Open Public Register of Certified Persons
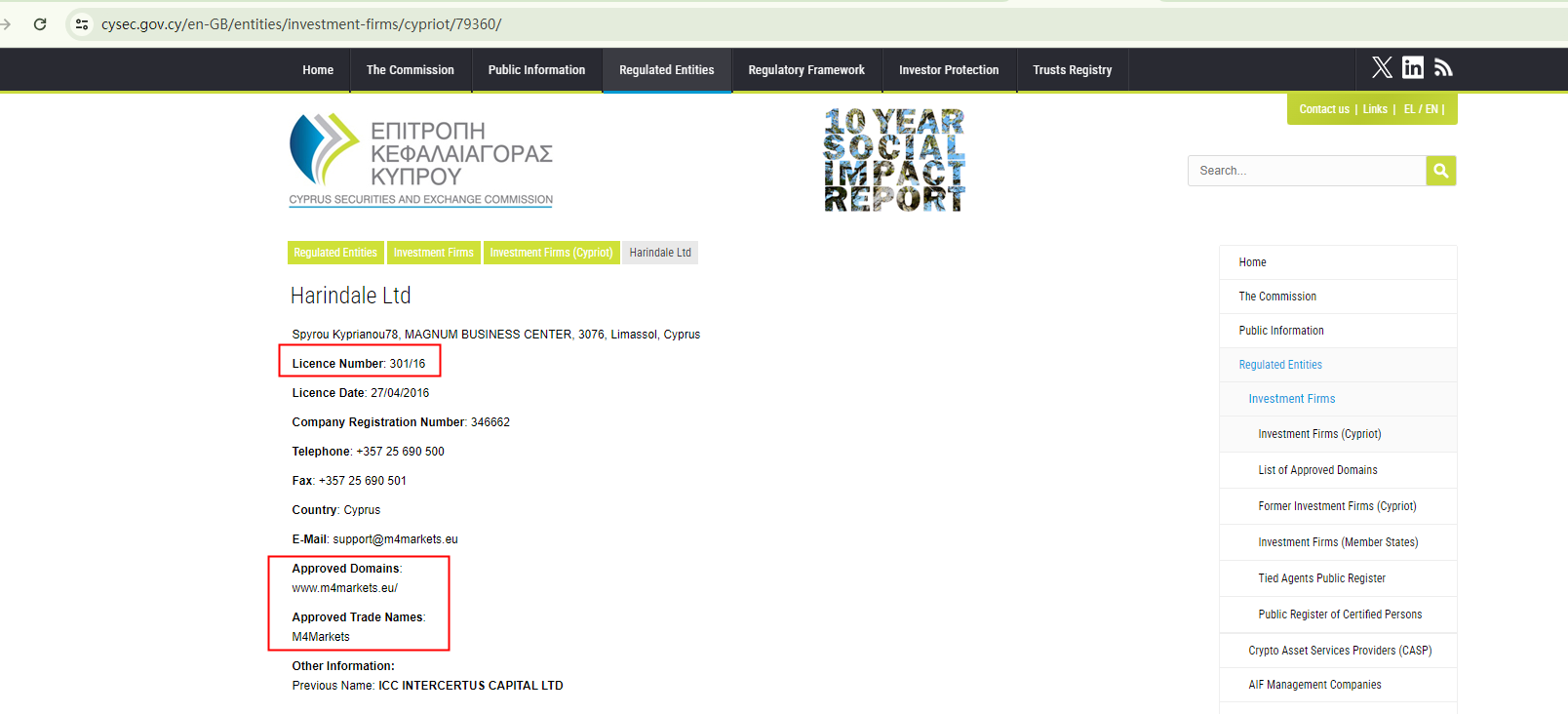Image resolution: width=1568 pixels, height=714 pixels. point(1338,615)
